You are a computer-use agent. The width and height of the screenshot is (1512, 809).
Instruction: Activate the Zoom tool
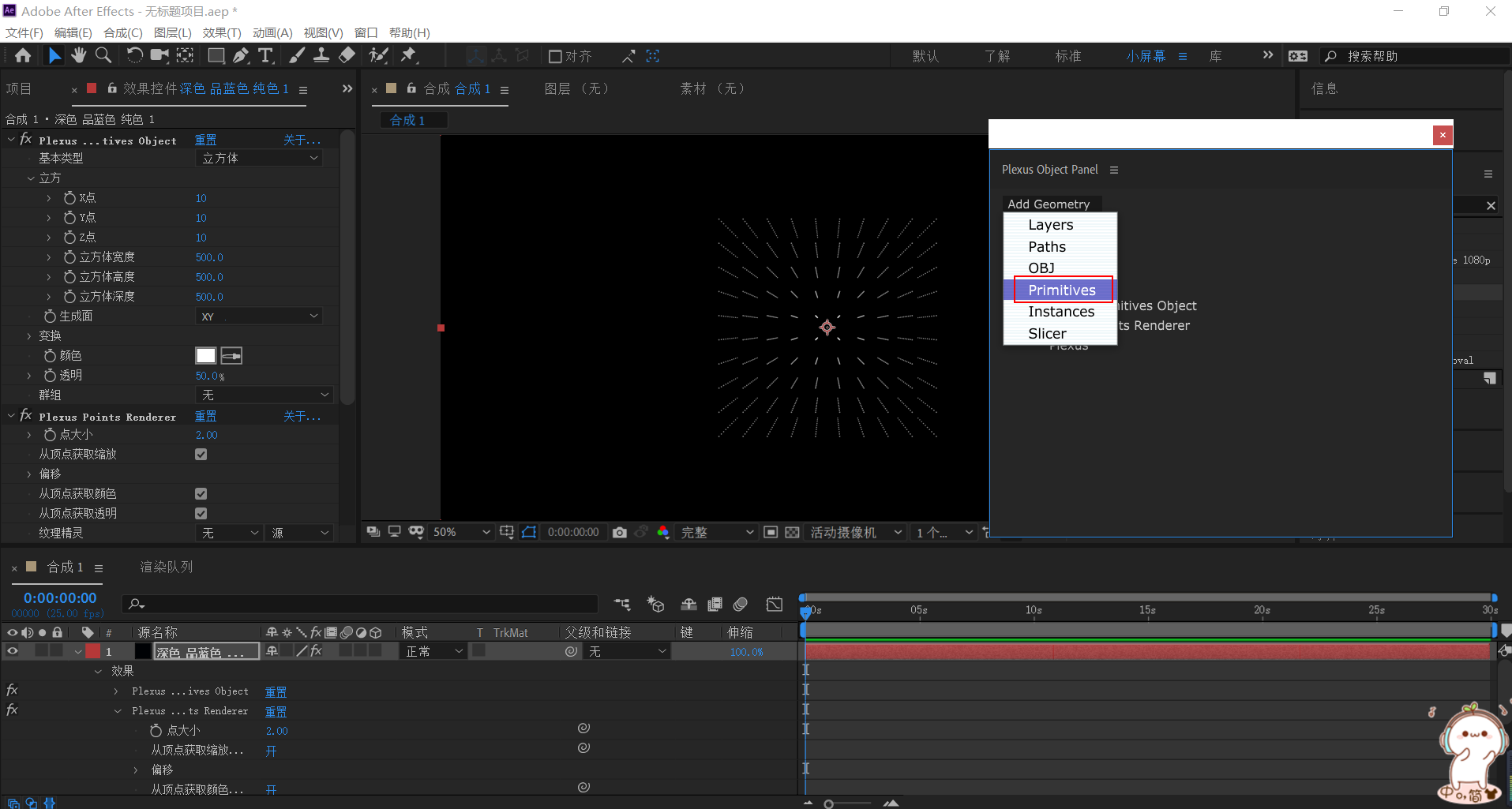pos(103,55)
